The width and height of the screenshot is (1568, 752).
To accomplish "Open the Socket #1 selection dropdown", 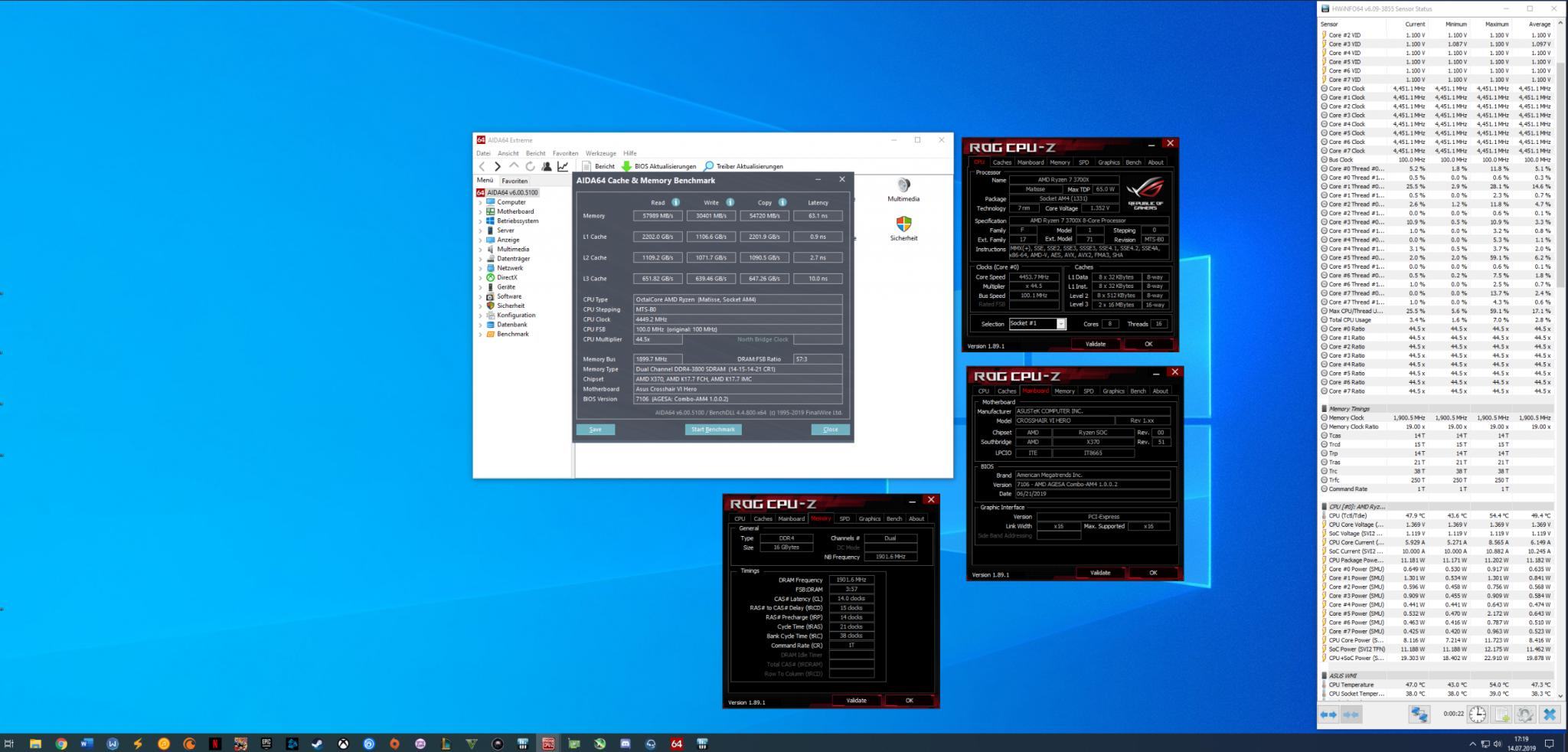I will (x=1037, y=324).
